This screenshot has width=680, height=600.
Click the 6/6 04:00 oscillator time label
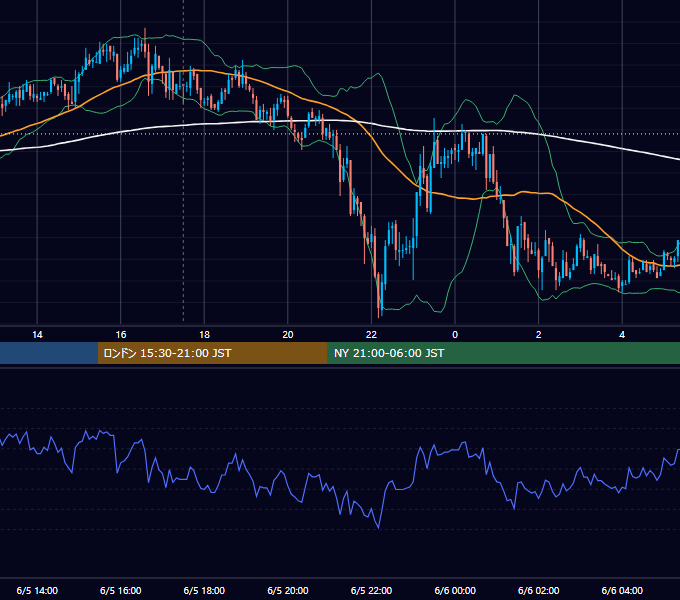[622, 590]
